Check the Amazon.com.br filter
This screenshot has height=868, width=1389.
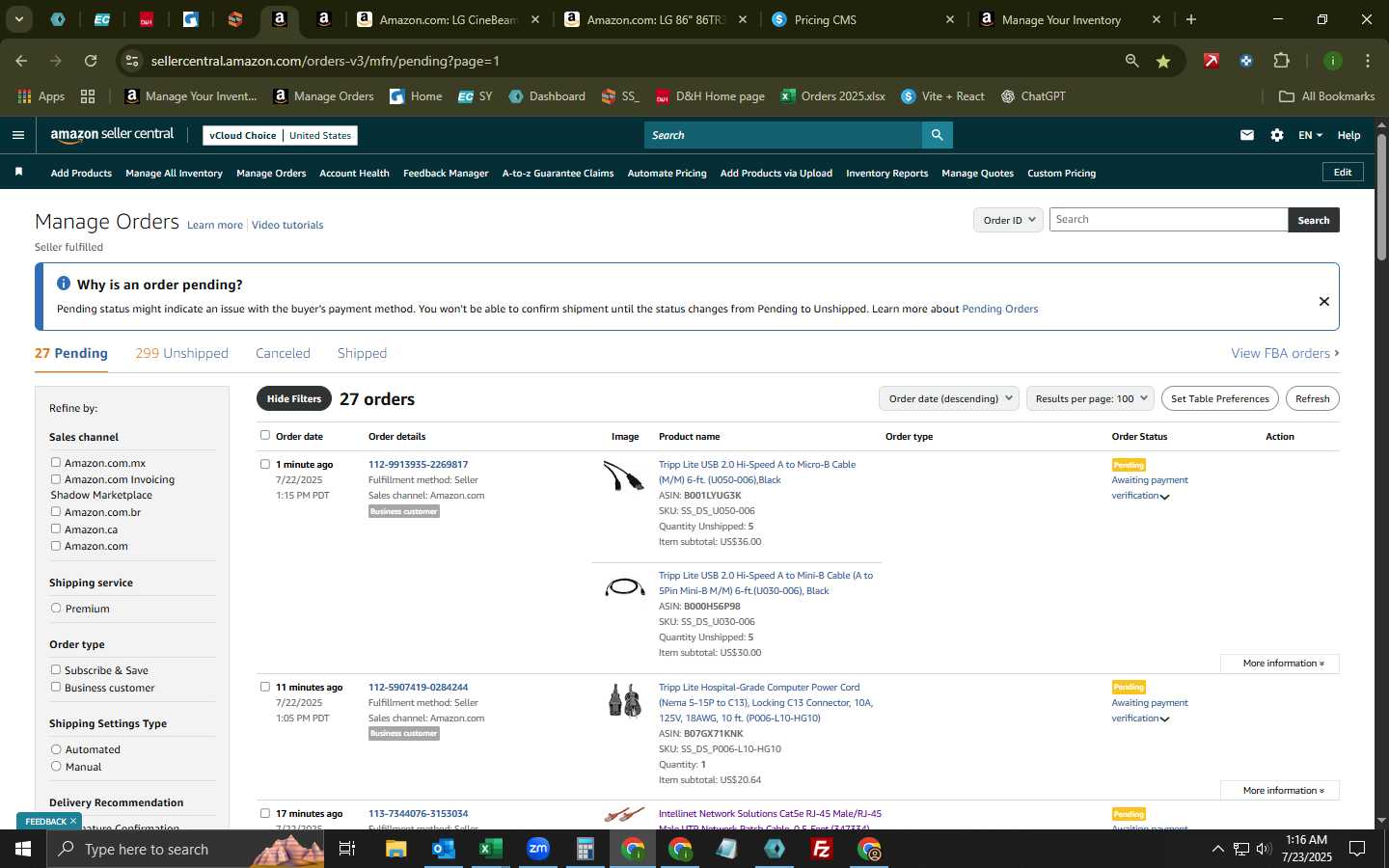pyautogui.click(x=56, y=512)
